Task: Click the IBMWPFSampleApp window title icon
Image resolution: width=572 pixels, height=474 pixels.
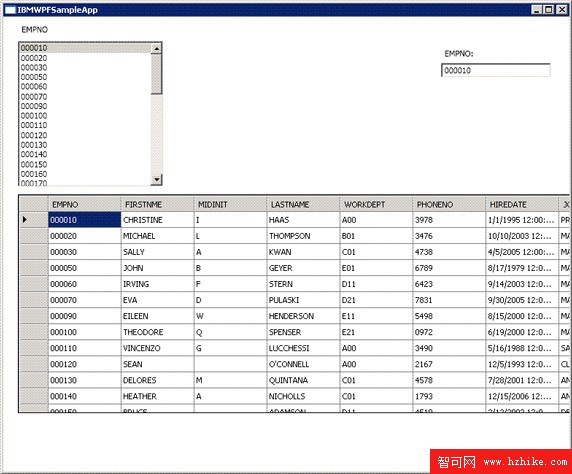Action: (10, 10)
